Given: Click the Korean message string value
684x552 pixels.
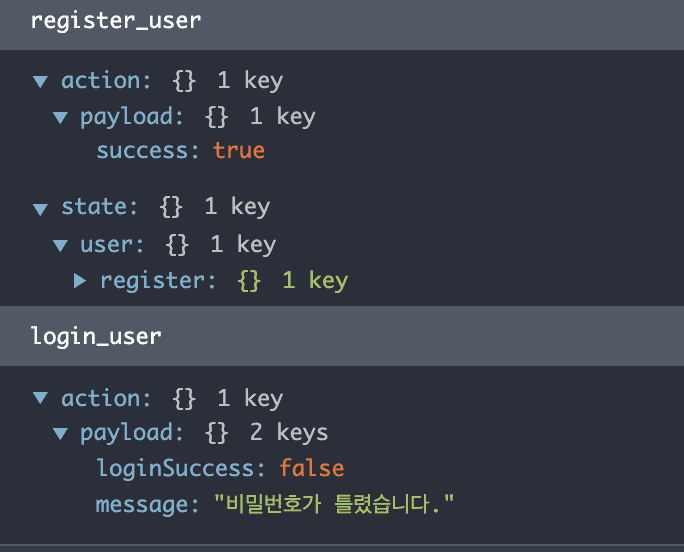Looking at the screenshot, I should pyautogui.click(x=334, y=504).
